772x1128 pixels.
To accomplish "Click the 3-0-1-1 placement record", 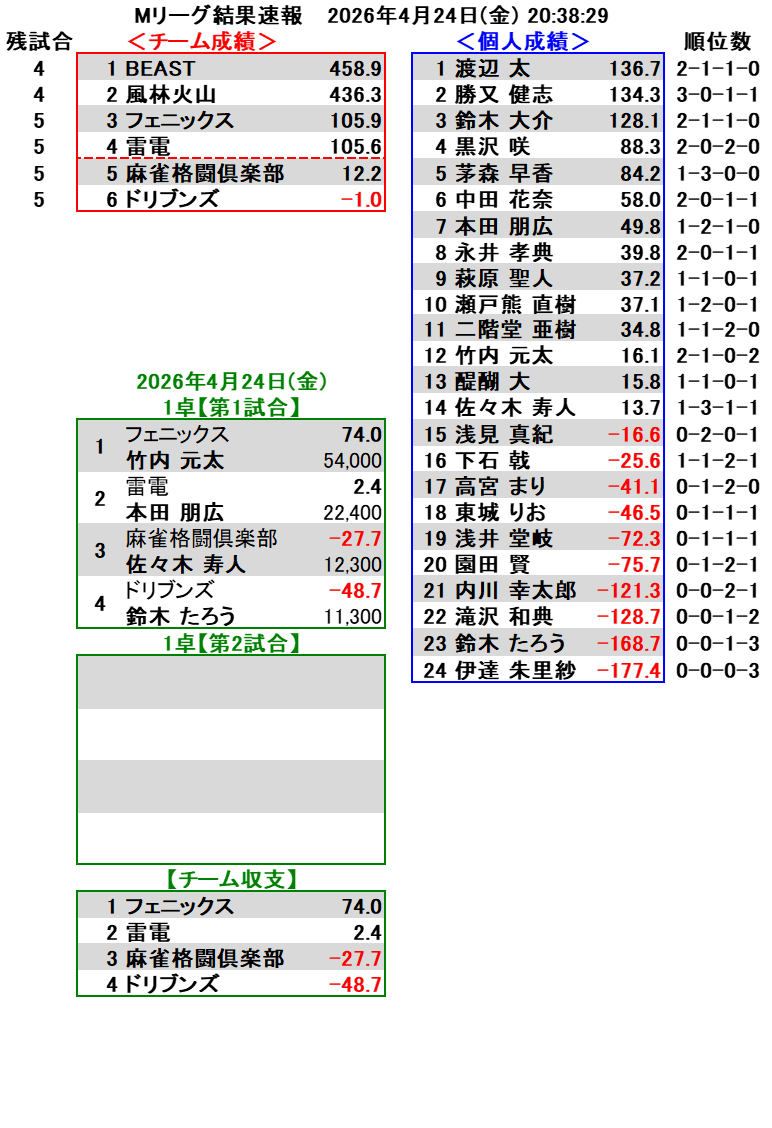I will [717, 94].
